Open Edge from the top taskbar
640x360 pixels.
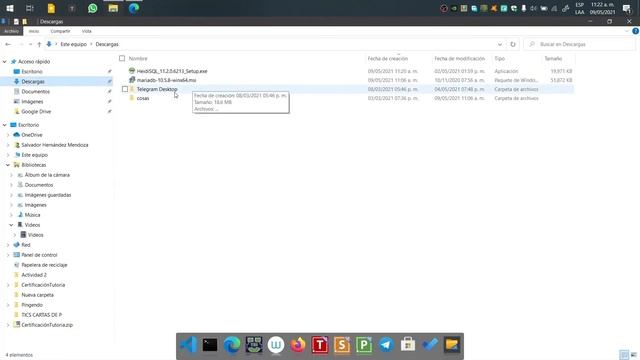coord(134,8)
